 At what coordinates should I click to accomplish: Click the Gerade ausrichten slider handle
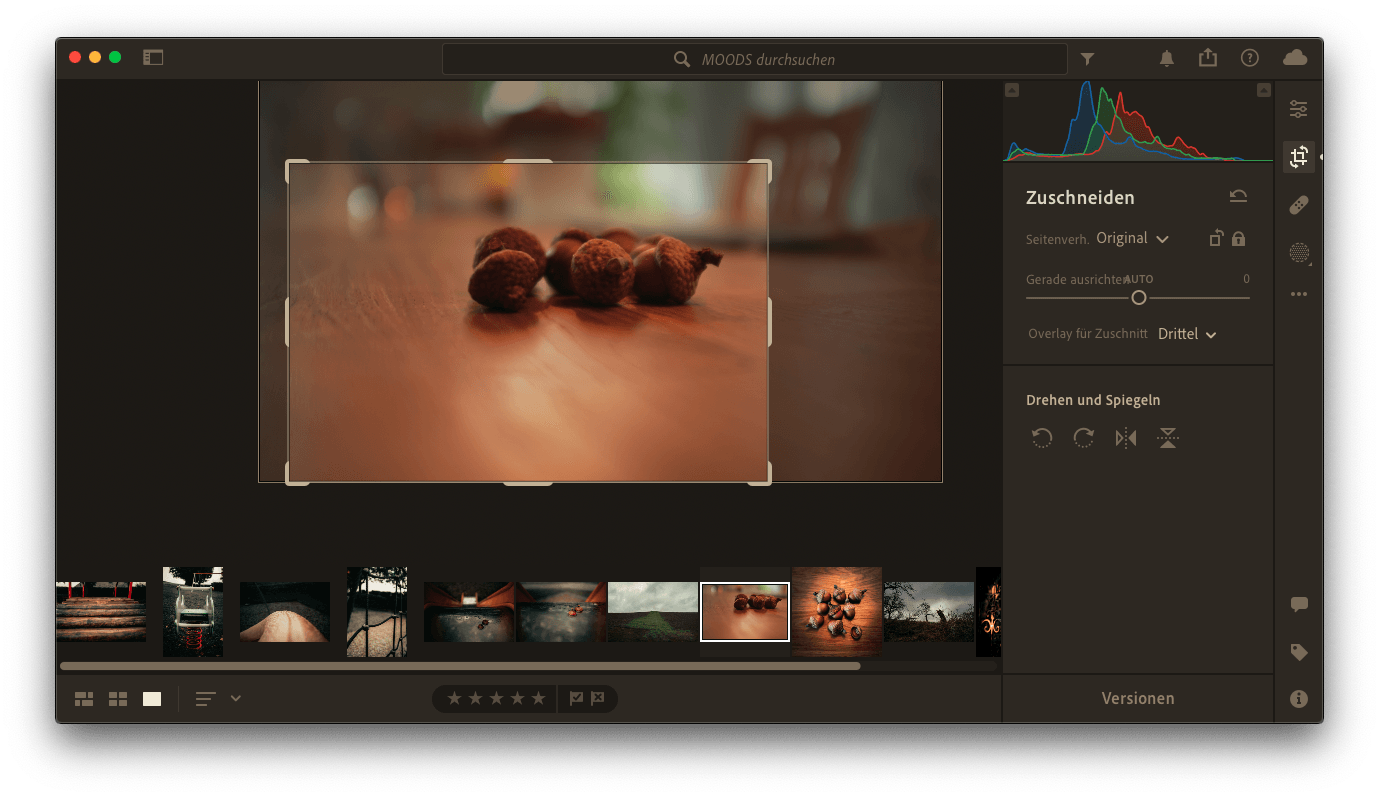1138,298
